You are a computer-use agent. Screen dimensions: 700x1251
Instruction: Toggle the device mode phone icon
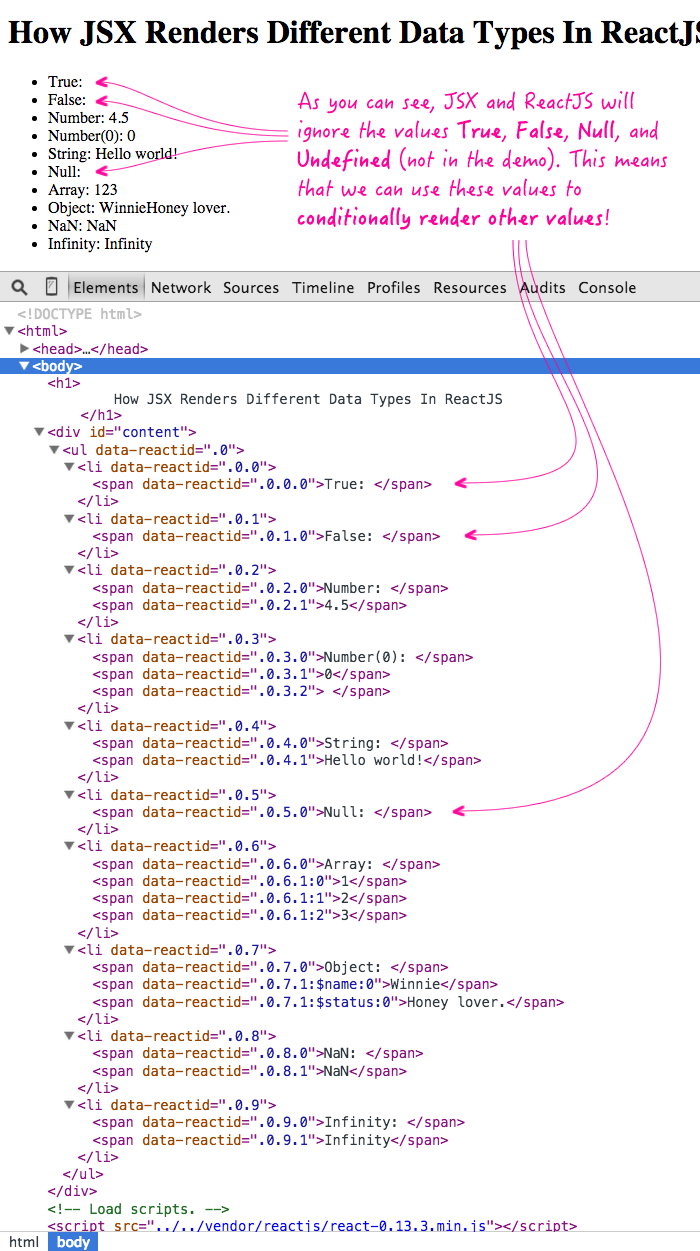(52, 287)
